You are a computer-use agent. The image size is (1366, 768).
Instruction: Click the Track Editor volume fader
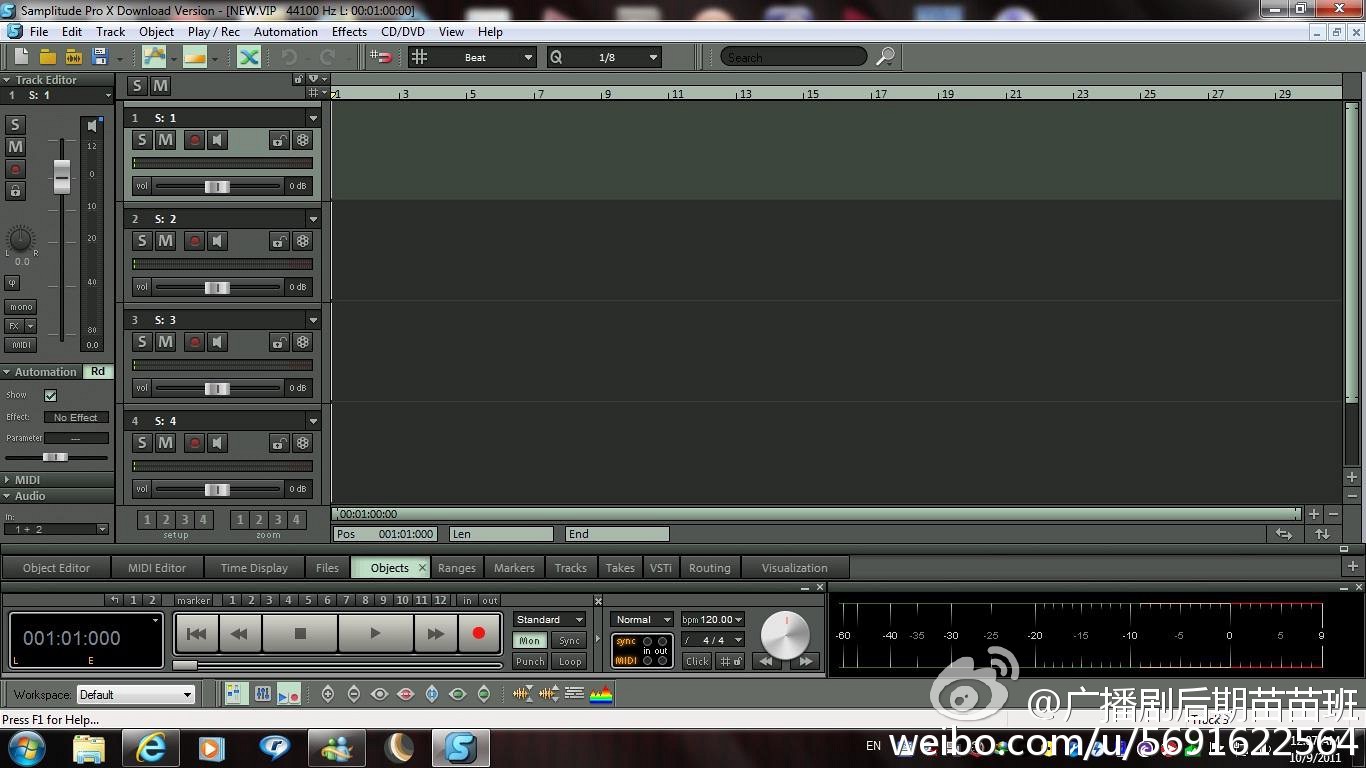point(62,176)
